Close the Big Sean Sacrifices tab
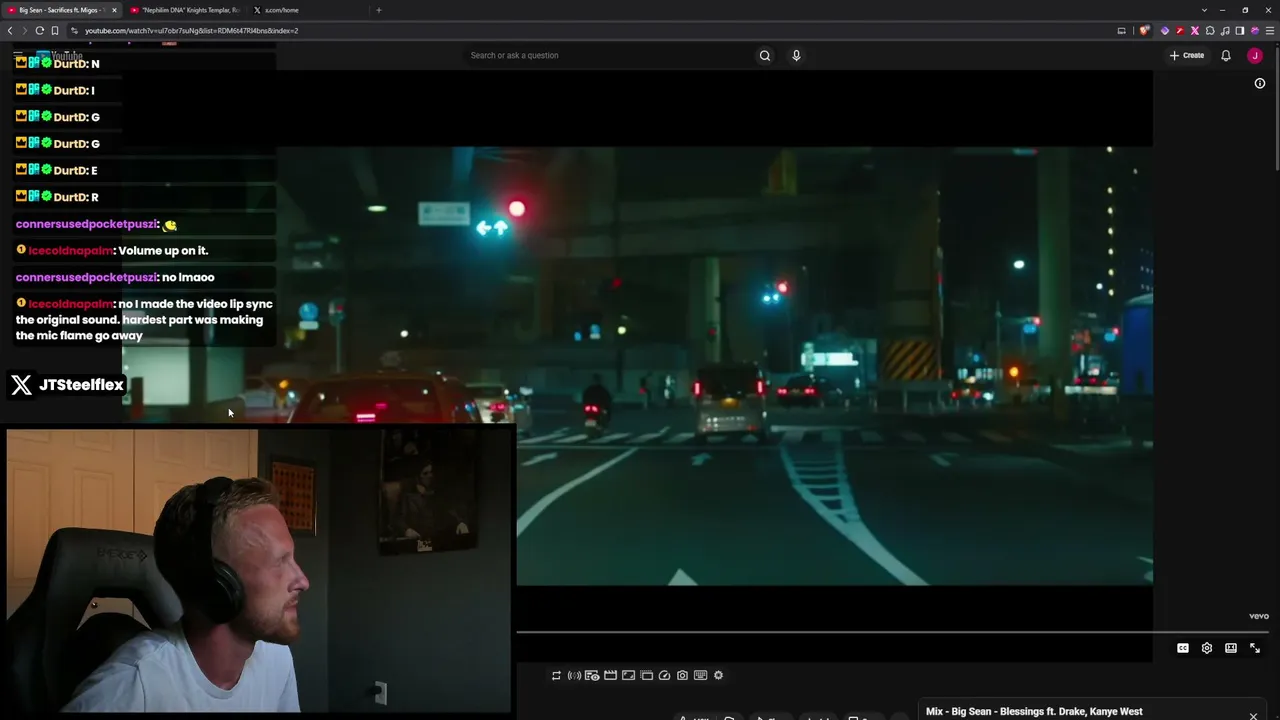This screenshot has width=1280, height=720. (114, 10)
